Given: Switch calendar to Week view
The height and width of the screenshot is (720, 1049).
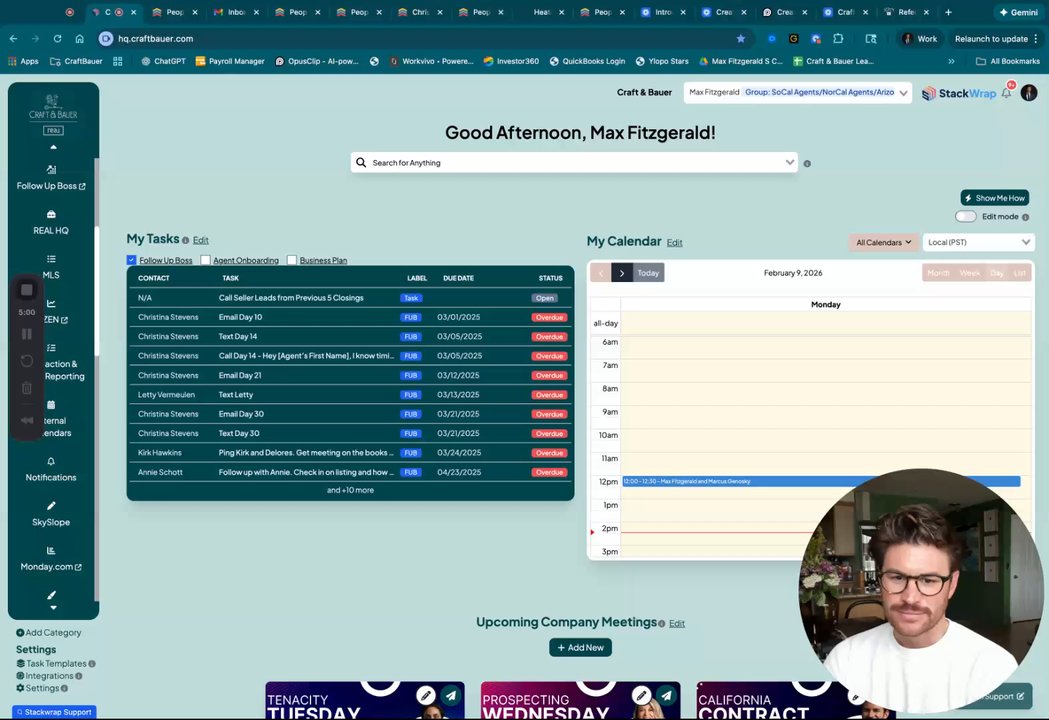Looking at the screenshot, I should [969, 273].
